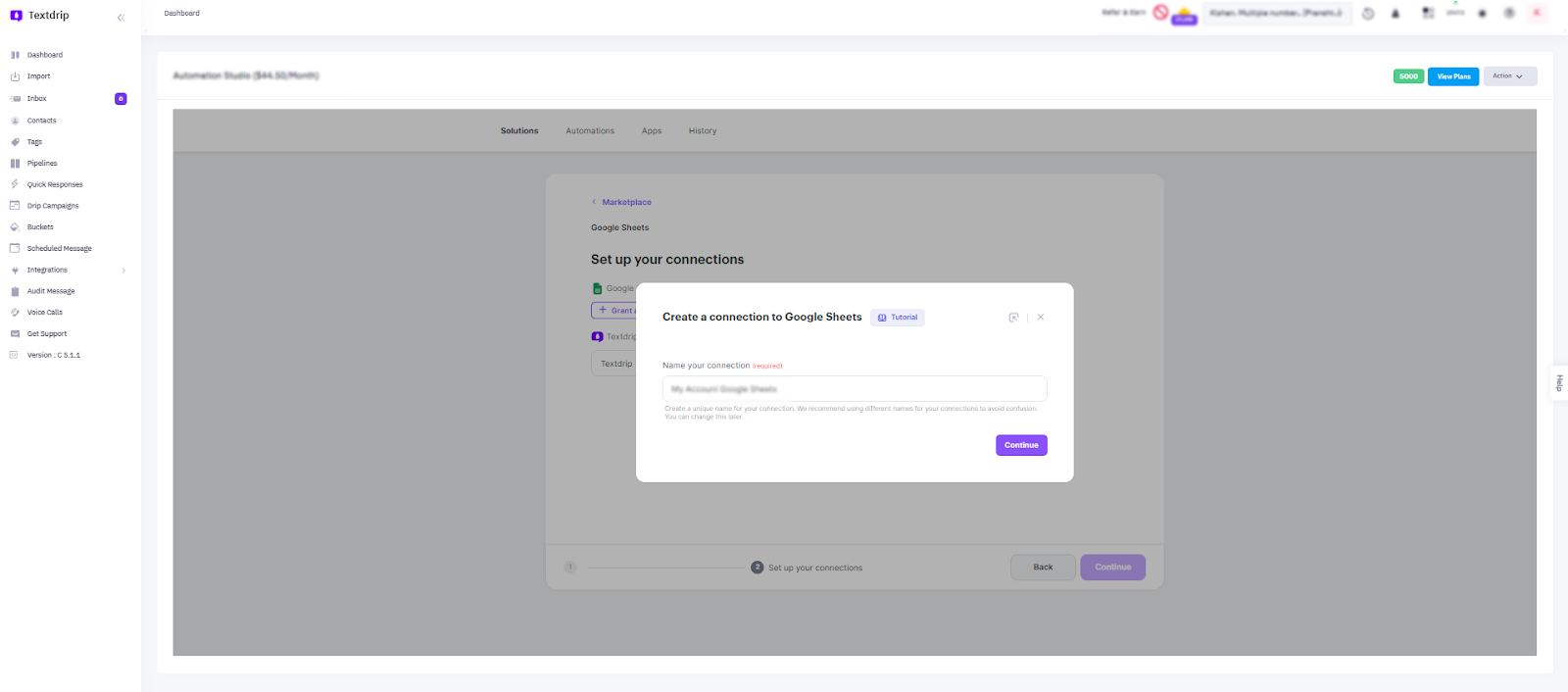The width and height of the screenshot is (1568, 692).
Task: Open Scheduled Message in the sidebar
Action: coord(59,249)
